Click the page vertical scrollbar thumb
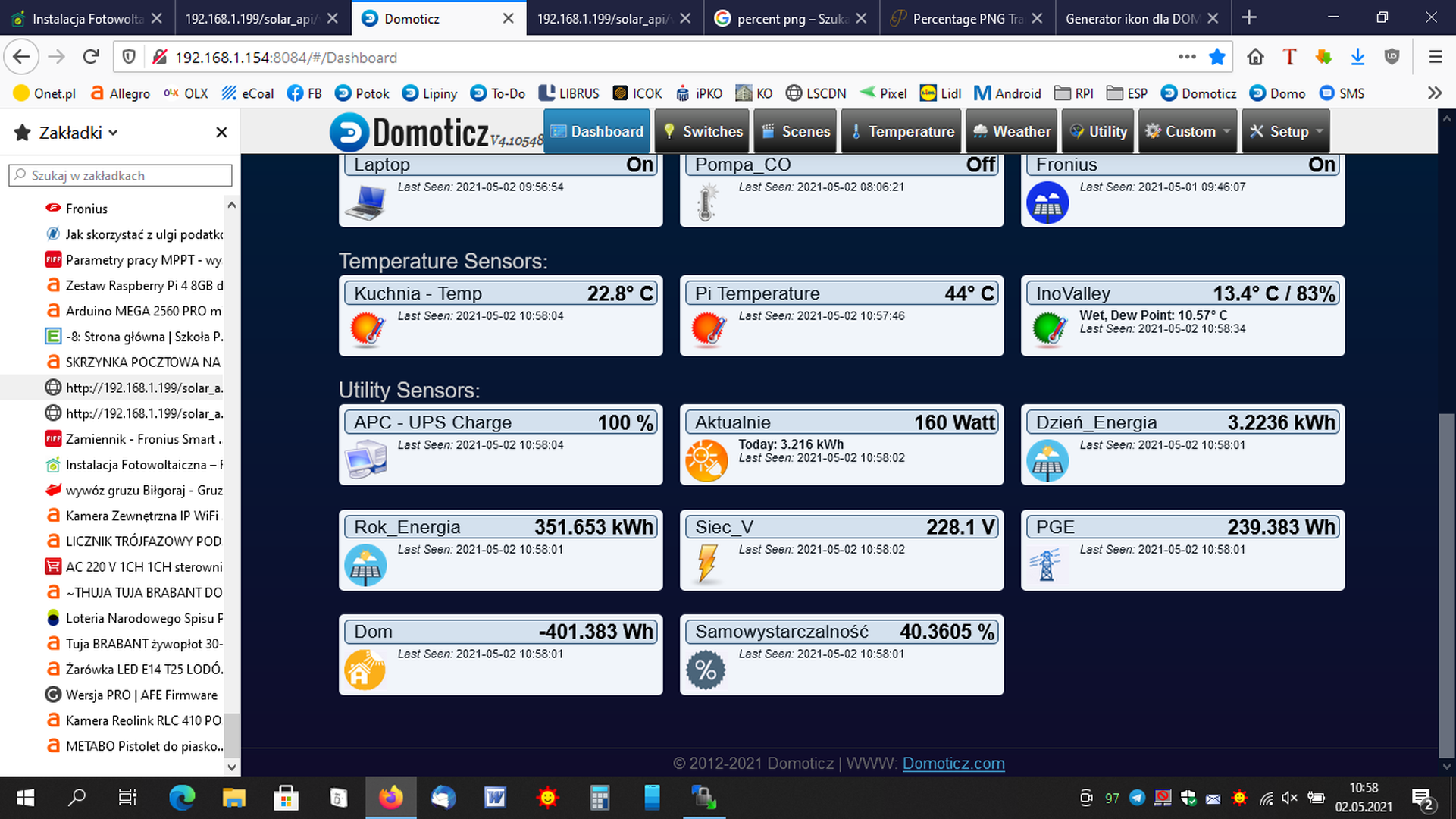 coord(1446,585)
